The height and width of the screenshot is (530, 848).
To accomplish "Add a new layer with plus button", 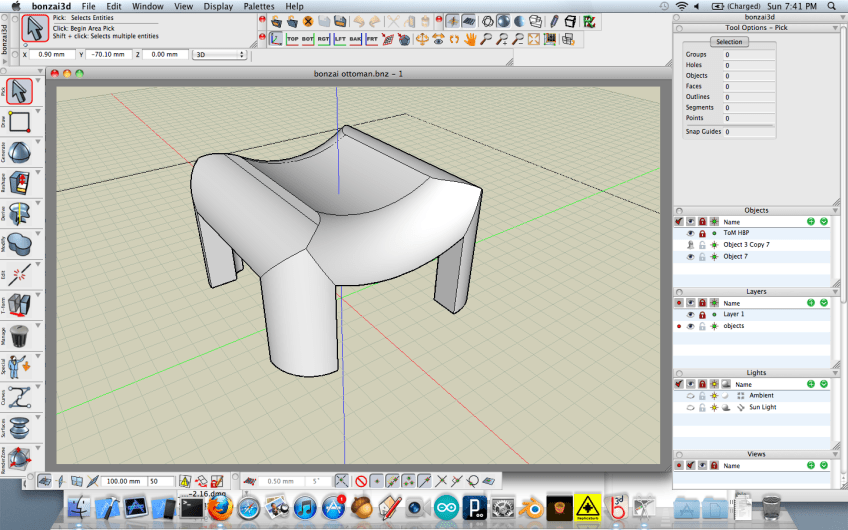I will point(811,303).
